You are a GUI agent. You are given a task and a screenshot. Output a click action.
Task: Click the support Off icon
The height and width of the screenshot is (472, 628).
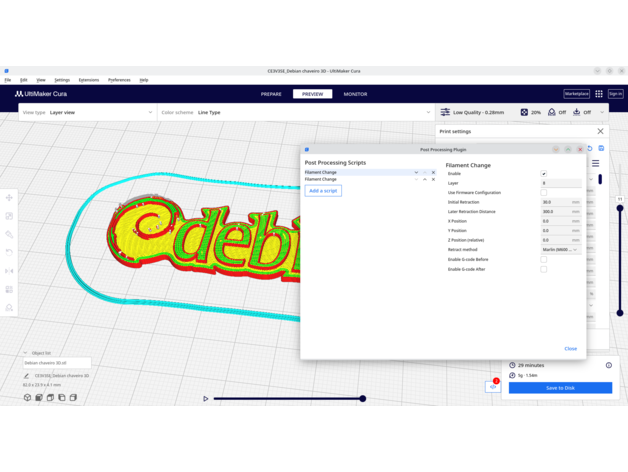(x=552, y=112)
